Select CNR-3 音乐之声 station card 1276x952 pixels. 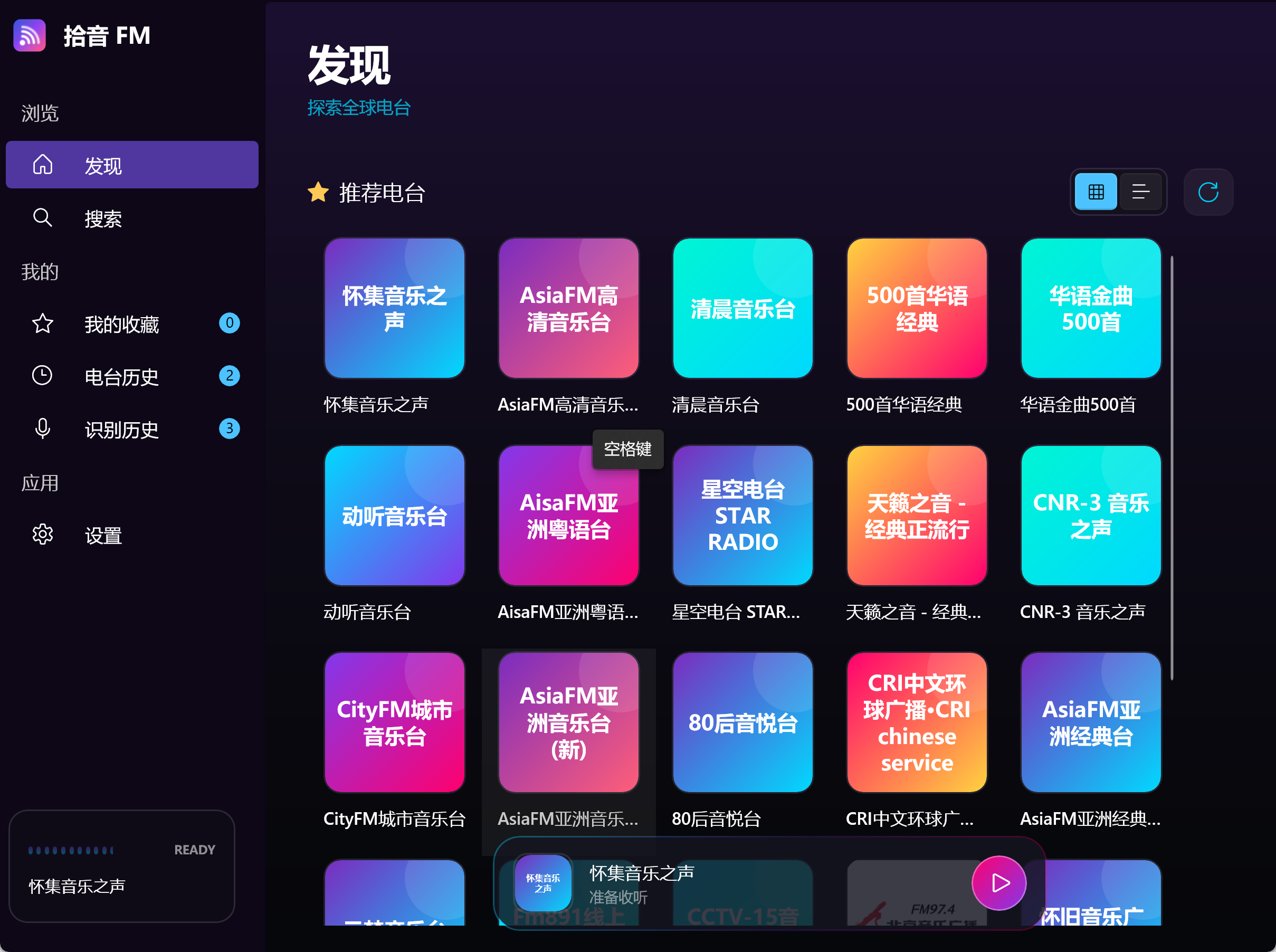(1091, 516)
